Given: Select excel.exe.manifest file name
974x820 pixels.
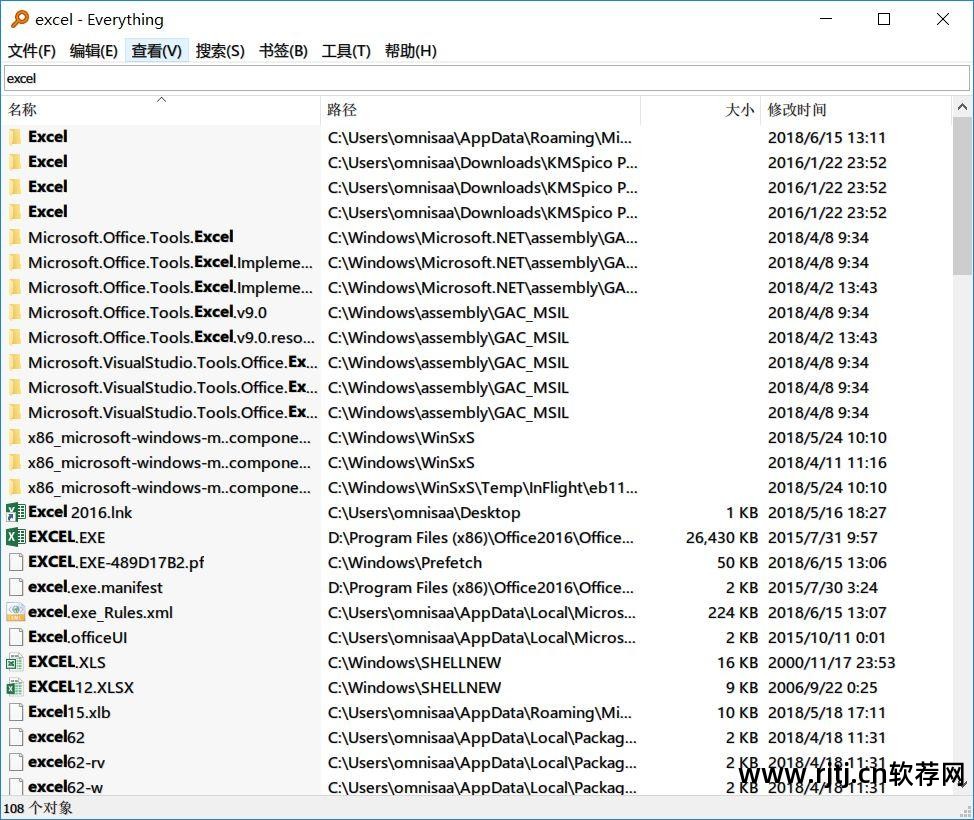Looking at the screenshot, I should click(x=95, y=587).
